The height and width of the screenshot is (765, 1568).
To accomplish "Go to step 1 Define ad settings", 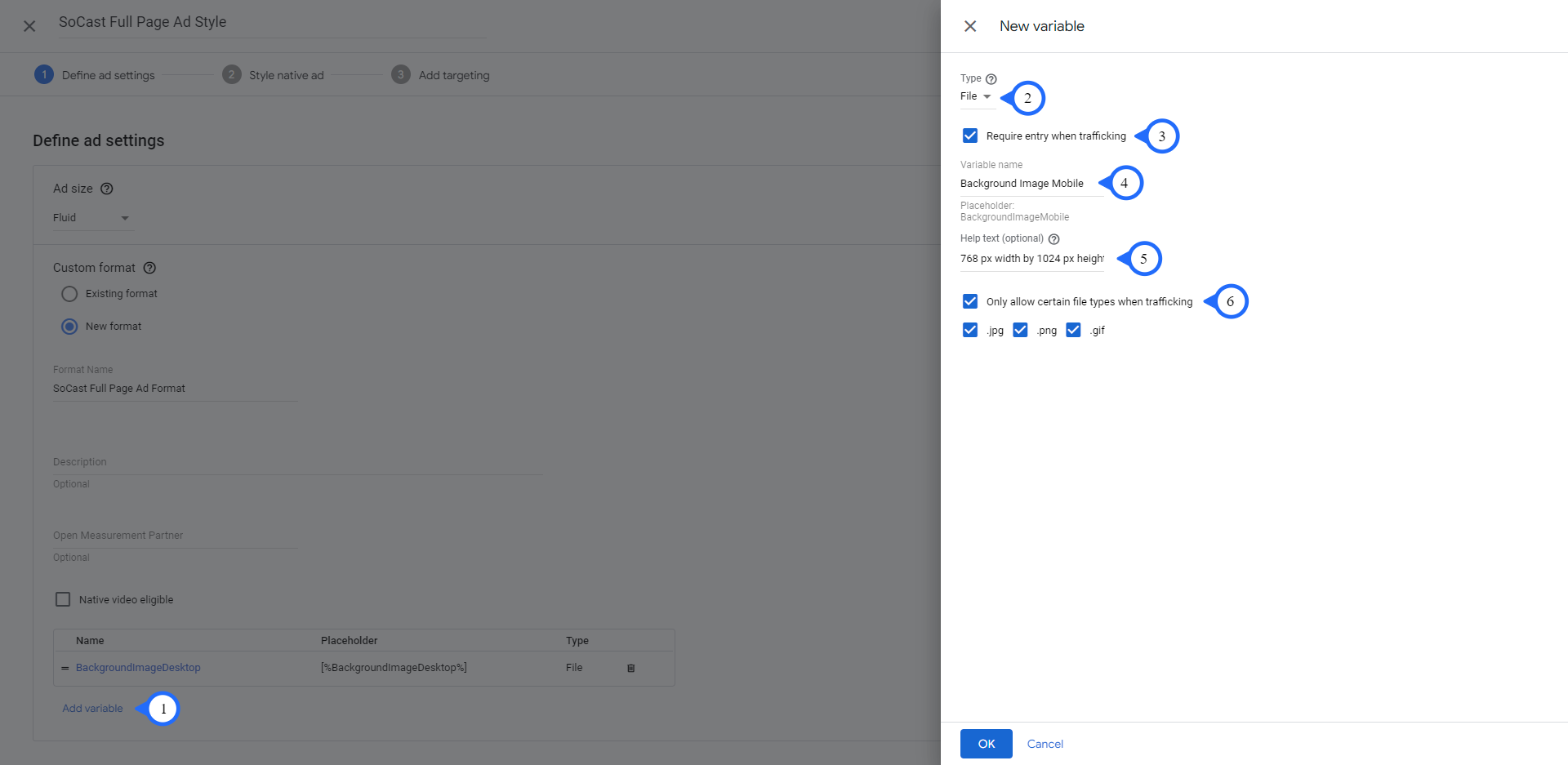I will coord(95,75).
